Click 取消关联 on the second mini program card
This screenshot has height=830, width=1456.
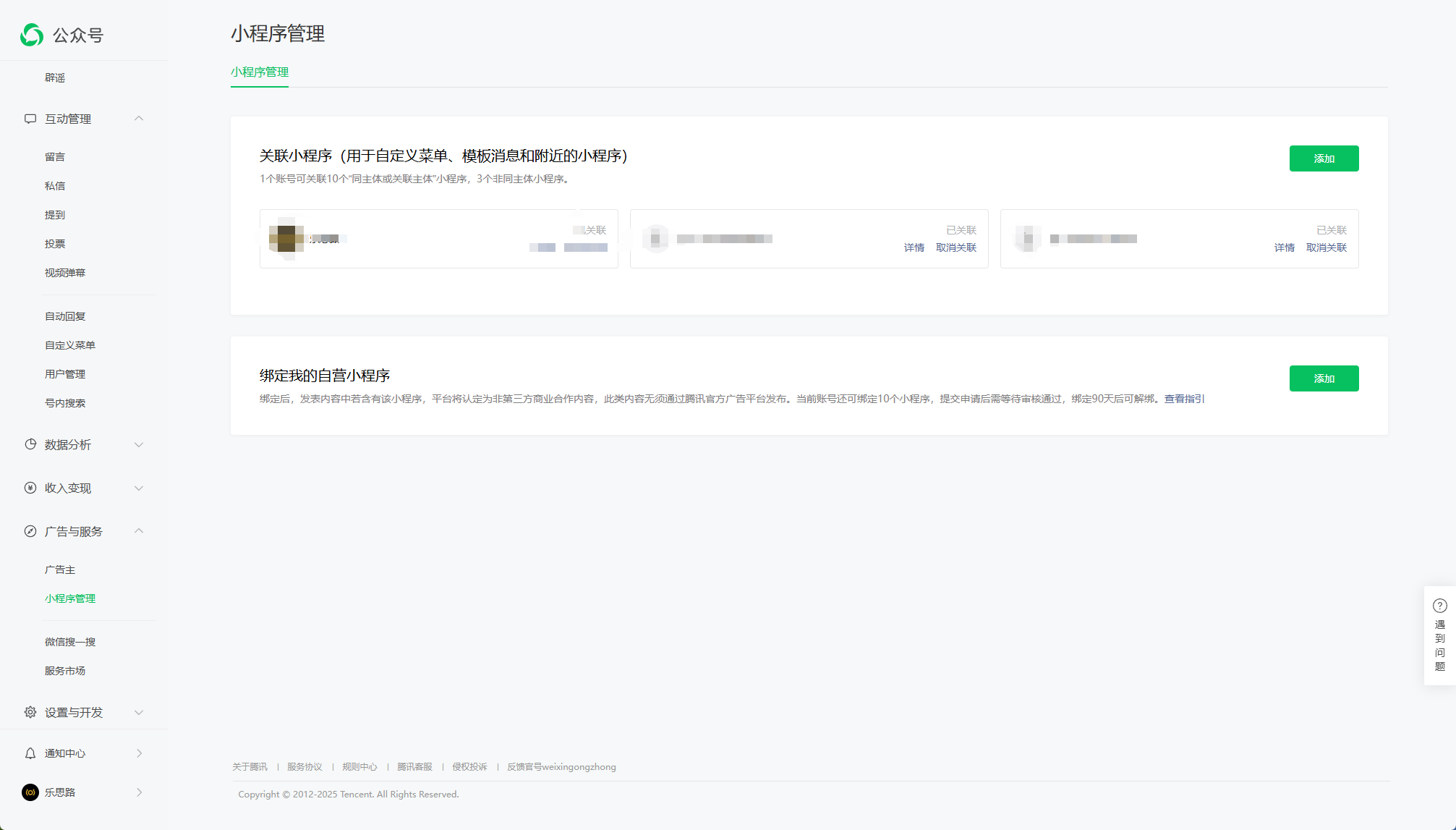click(956, 247)
